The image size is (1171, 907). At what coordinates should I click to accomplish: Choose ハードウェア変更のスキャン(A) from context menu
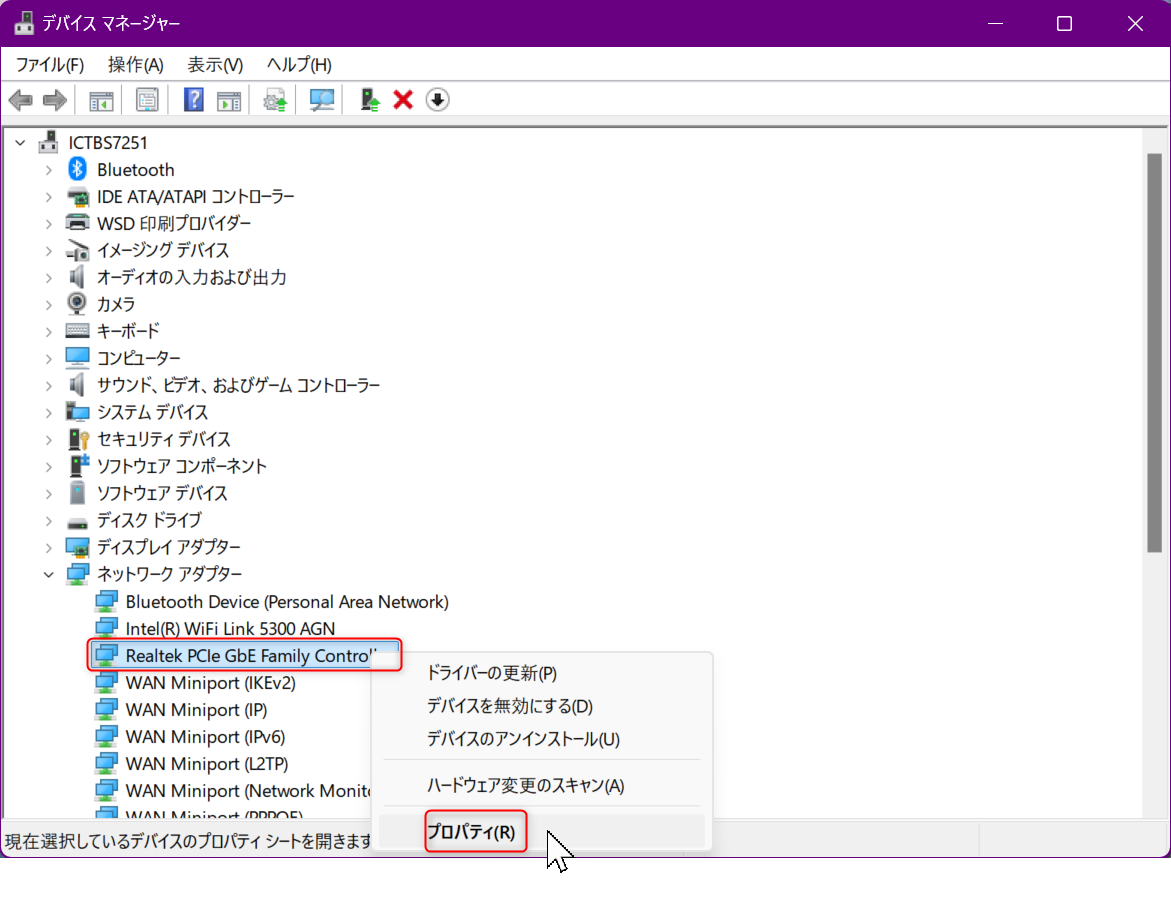point(542,784)
